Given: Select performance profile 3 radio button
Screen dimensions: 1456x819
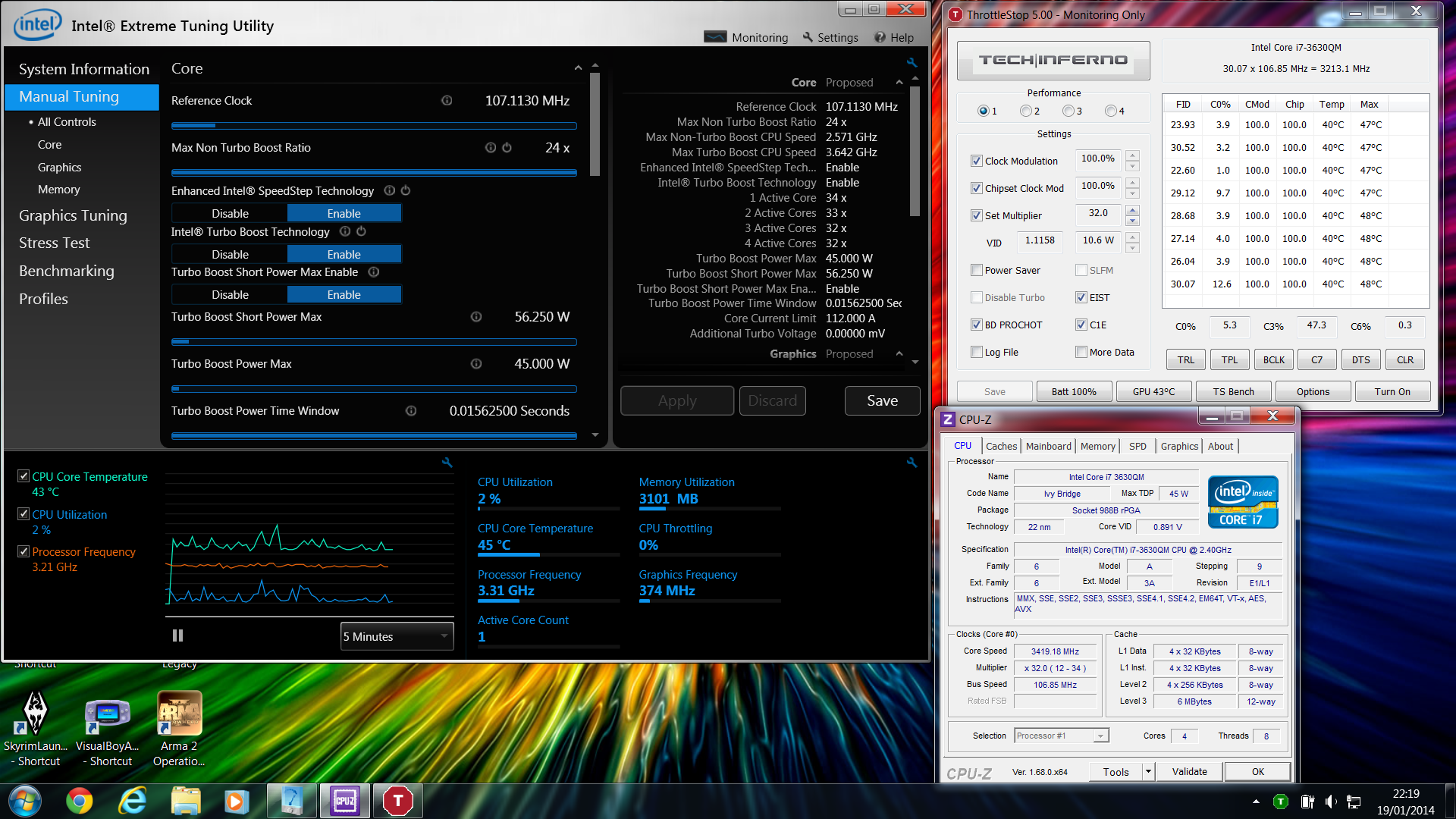Looking at the screenshot, I should [x=1068, y=111].
